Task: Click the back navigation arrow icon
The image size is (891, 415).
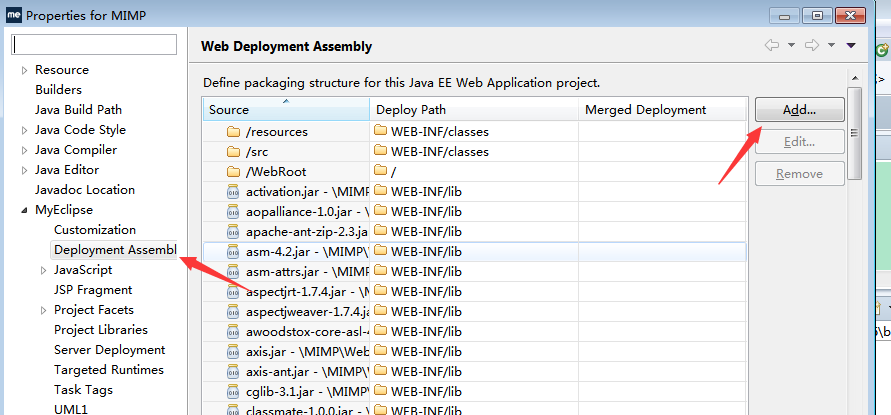Action: point(772,45)
